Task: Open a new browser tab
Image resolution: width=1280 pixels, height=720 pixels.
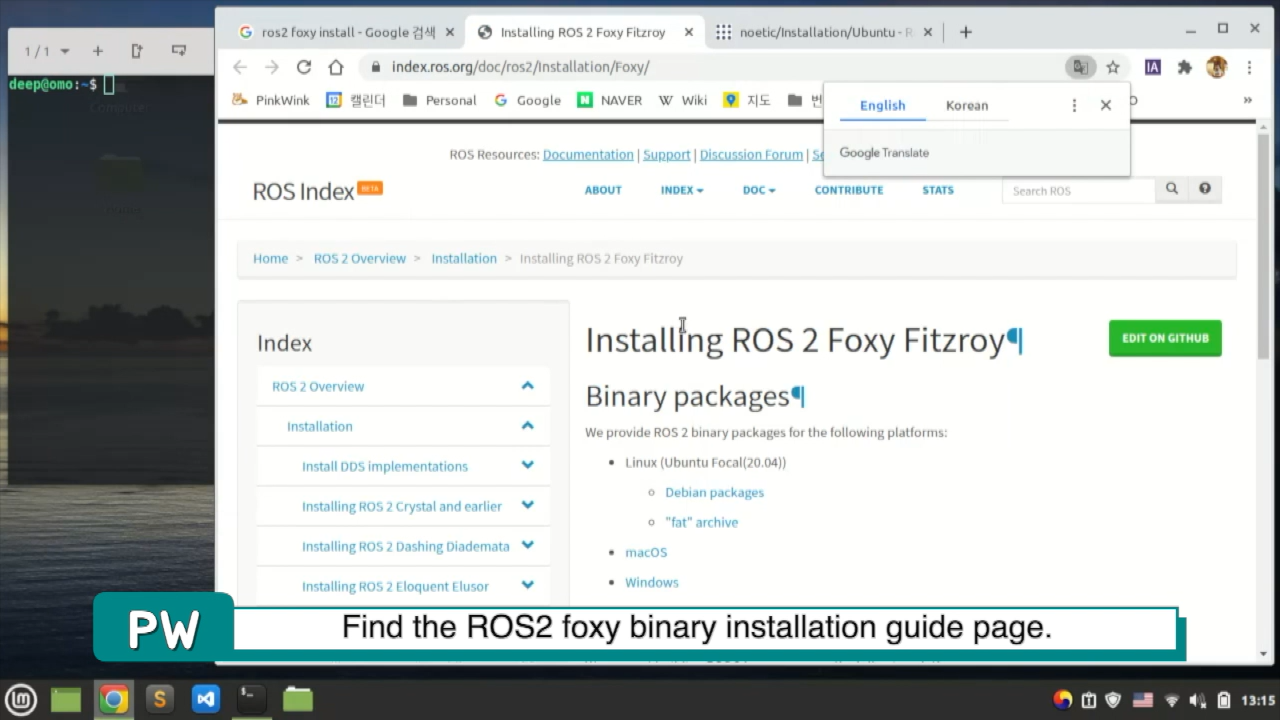Action: [965, 32]
